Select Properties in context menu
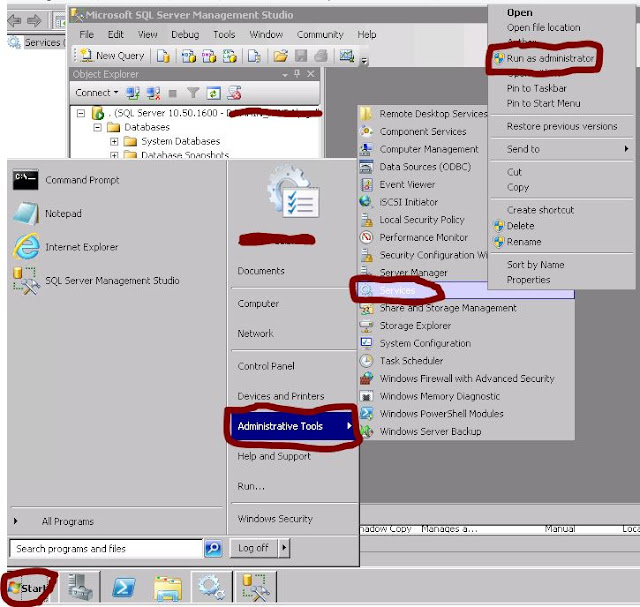 click(x=528, y=280)
